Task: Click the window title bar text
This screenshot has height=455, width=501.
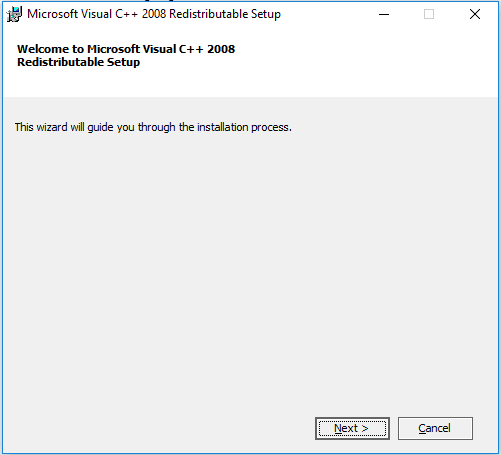Action: (154, 14)
